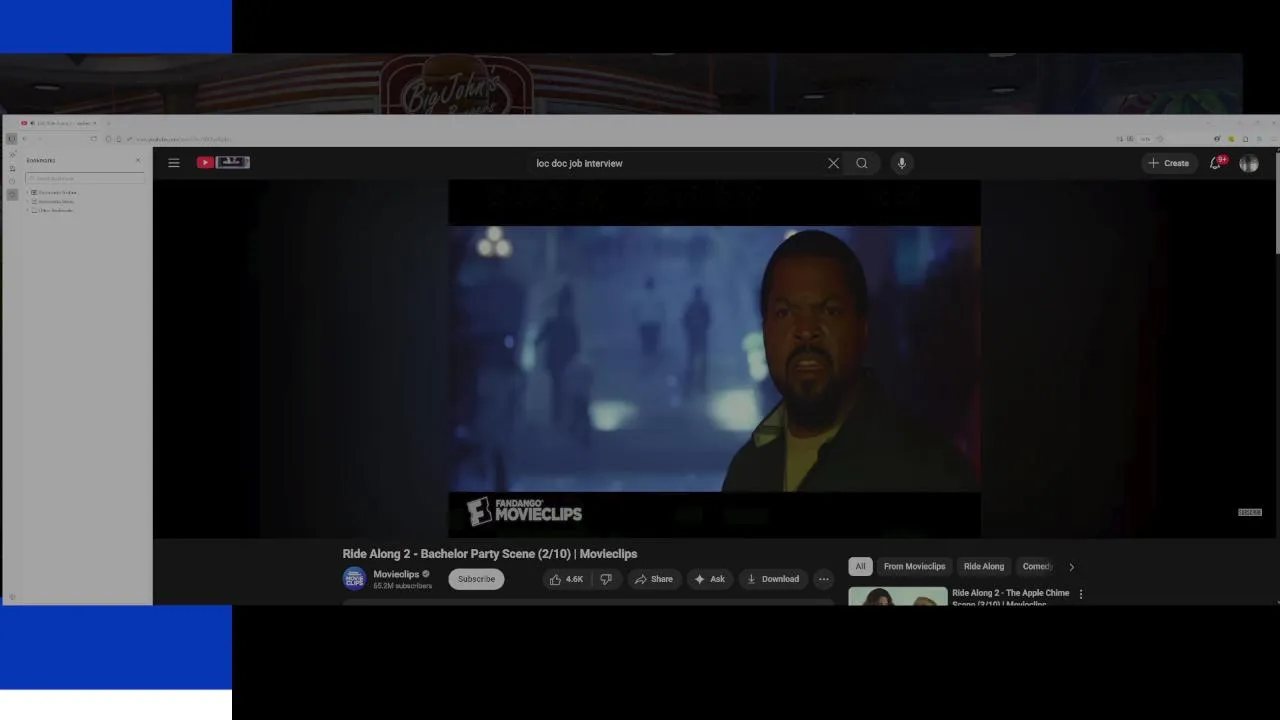Start voice search with microphone
Viewport: 1280px width, 720px height.
(901, 163)
